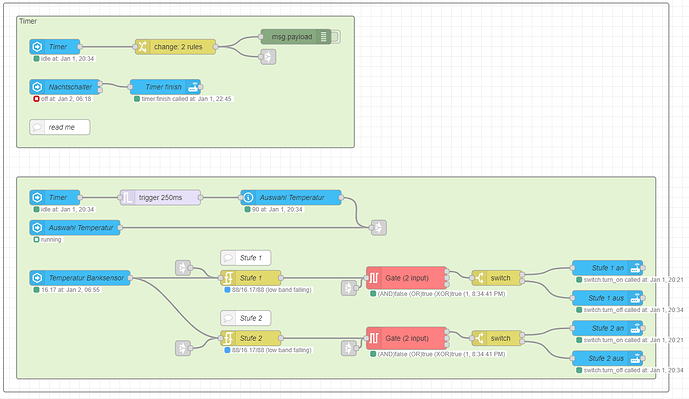Click the link-out node after change node

pyautogui.click(x=268, y=57)
